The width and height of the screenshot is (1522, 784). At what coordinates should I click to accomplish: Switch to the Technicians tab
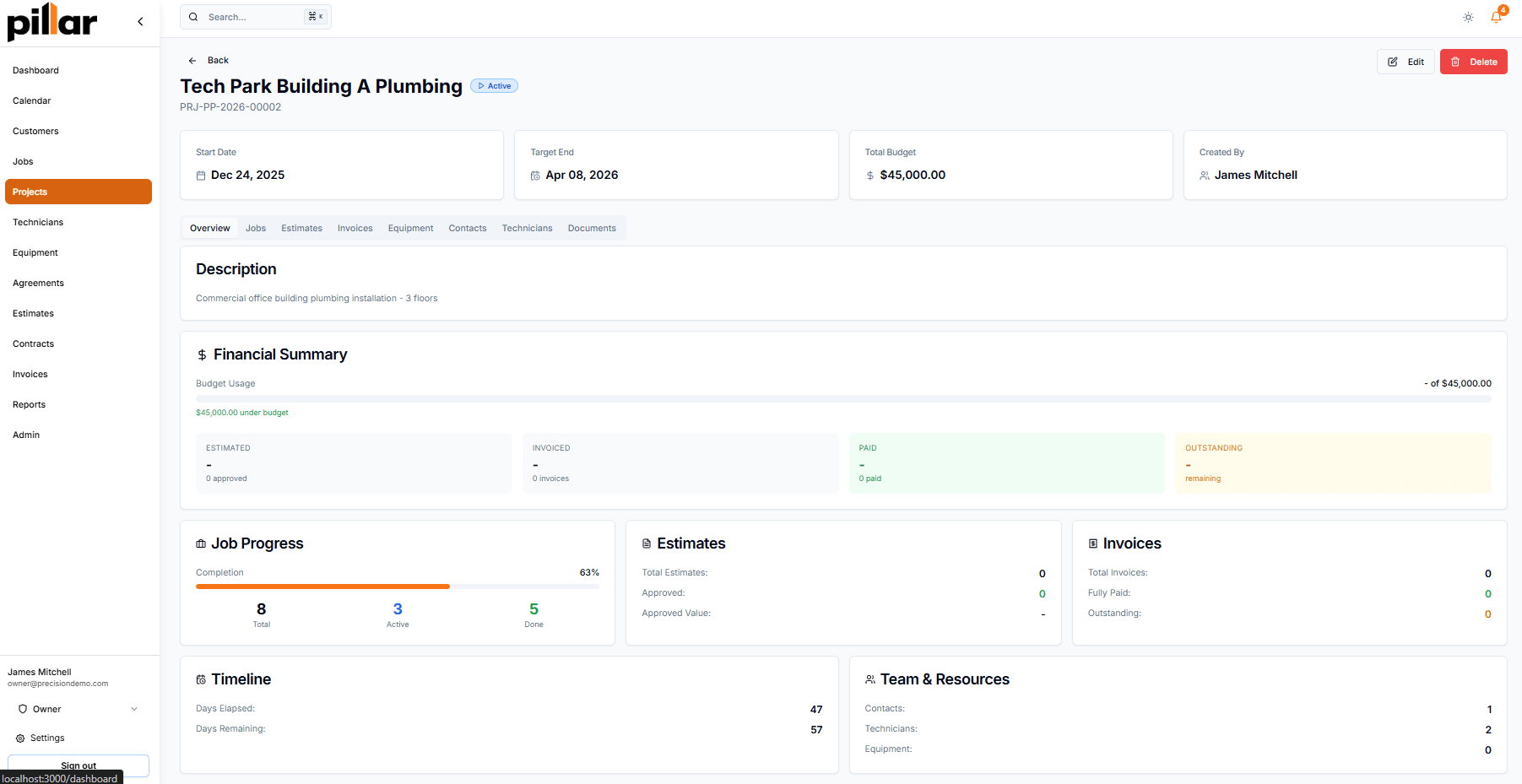[x=527, y=229]
